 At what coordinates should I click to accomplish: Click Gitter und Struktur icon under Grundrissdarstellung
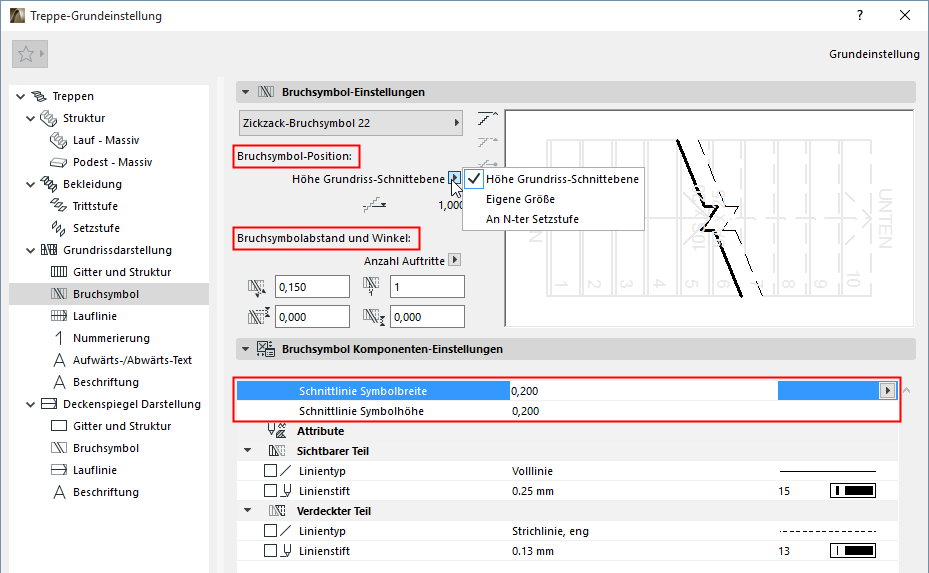point(59,271)
